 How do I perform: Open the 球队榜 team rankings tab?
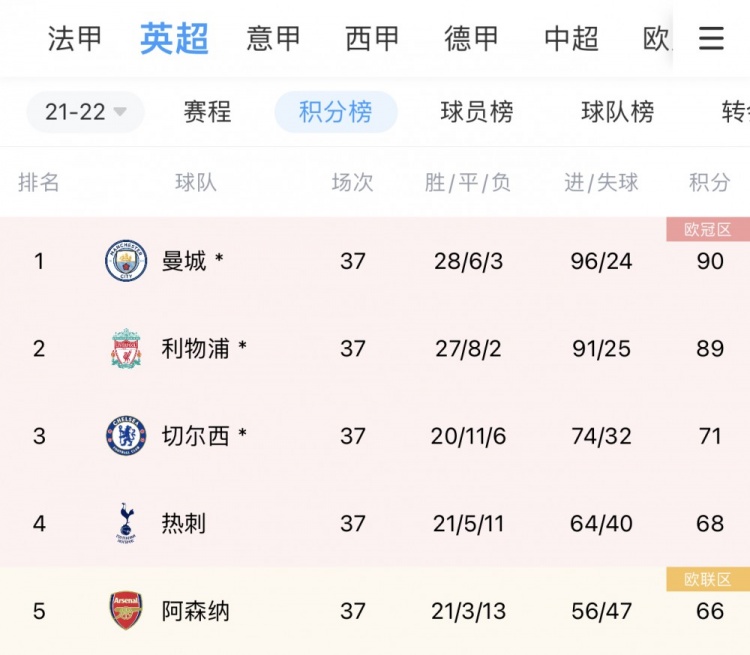point(618,112)
